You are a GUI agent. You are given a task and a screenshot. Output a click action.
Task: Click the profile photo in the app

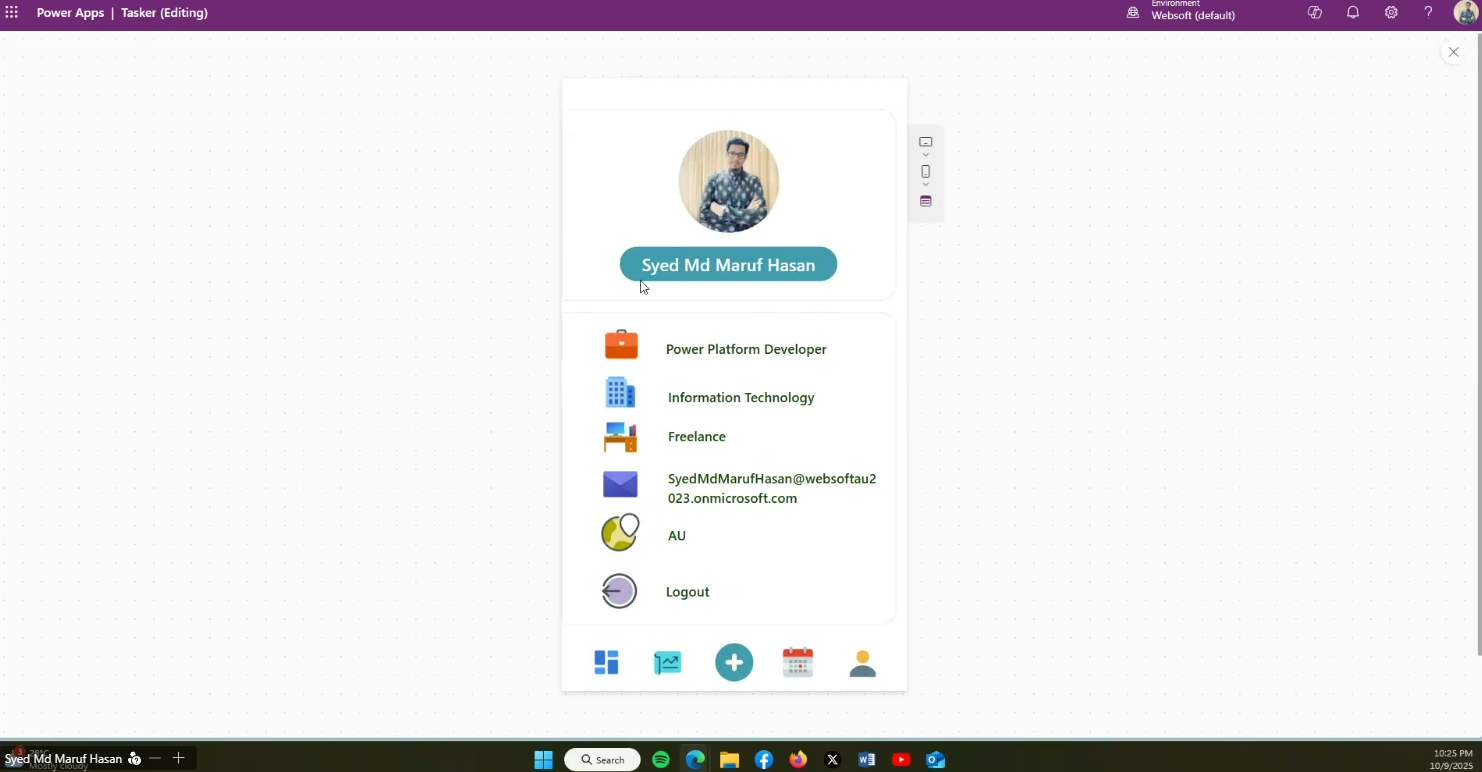tap(728, 181)
